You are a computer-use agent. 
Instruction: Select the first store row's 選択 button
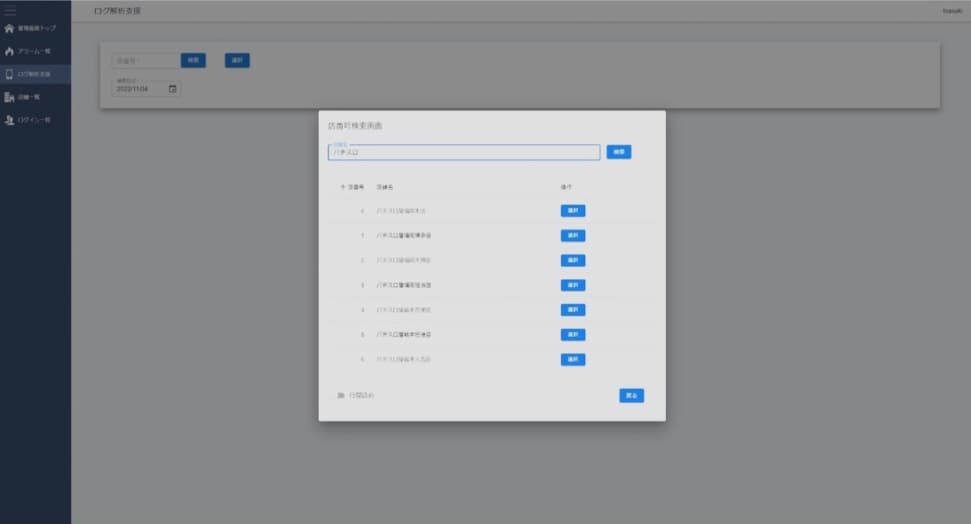click(572, 211)
